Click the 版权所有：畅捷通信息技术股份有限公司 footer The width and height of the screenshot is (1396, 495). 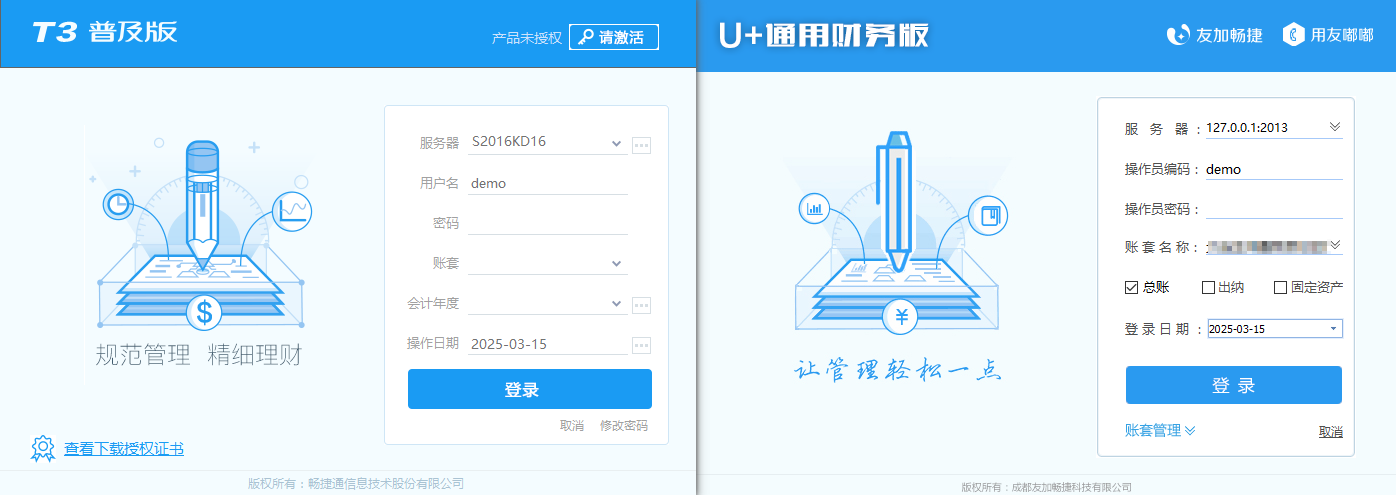tap(356, 483)
